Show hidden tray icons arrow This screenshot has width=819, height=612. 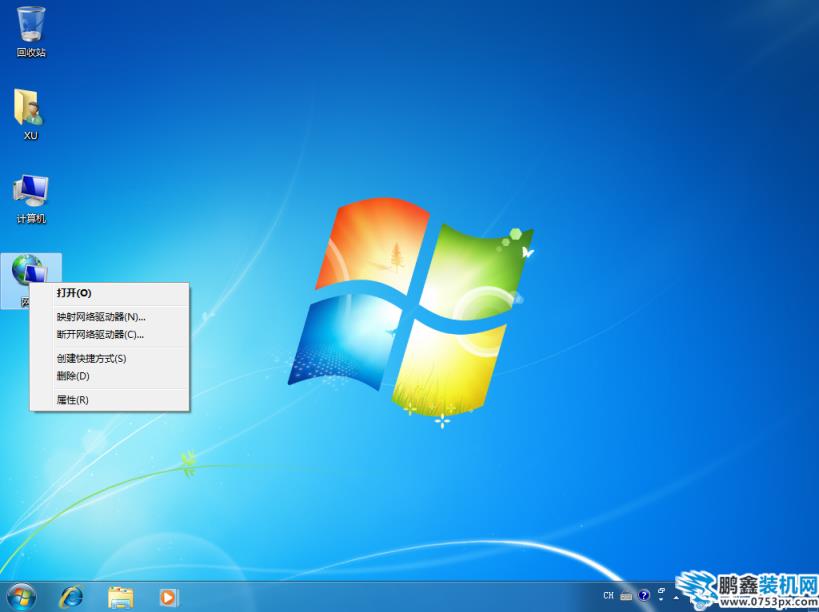pyautogui.click(x=676, y=598)
